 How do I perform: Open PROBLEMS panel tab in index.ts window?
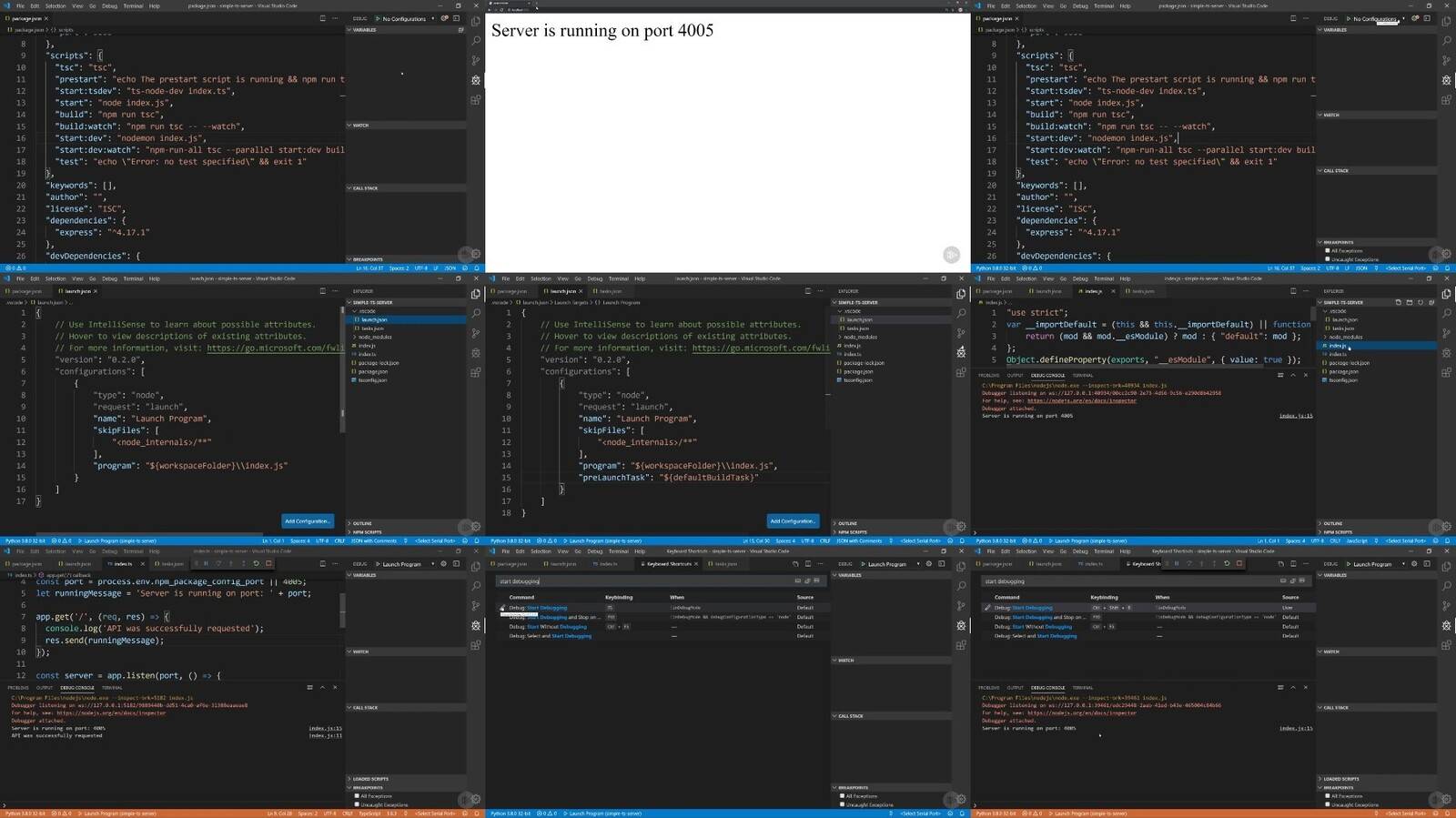point(18,688)
